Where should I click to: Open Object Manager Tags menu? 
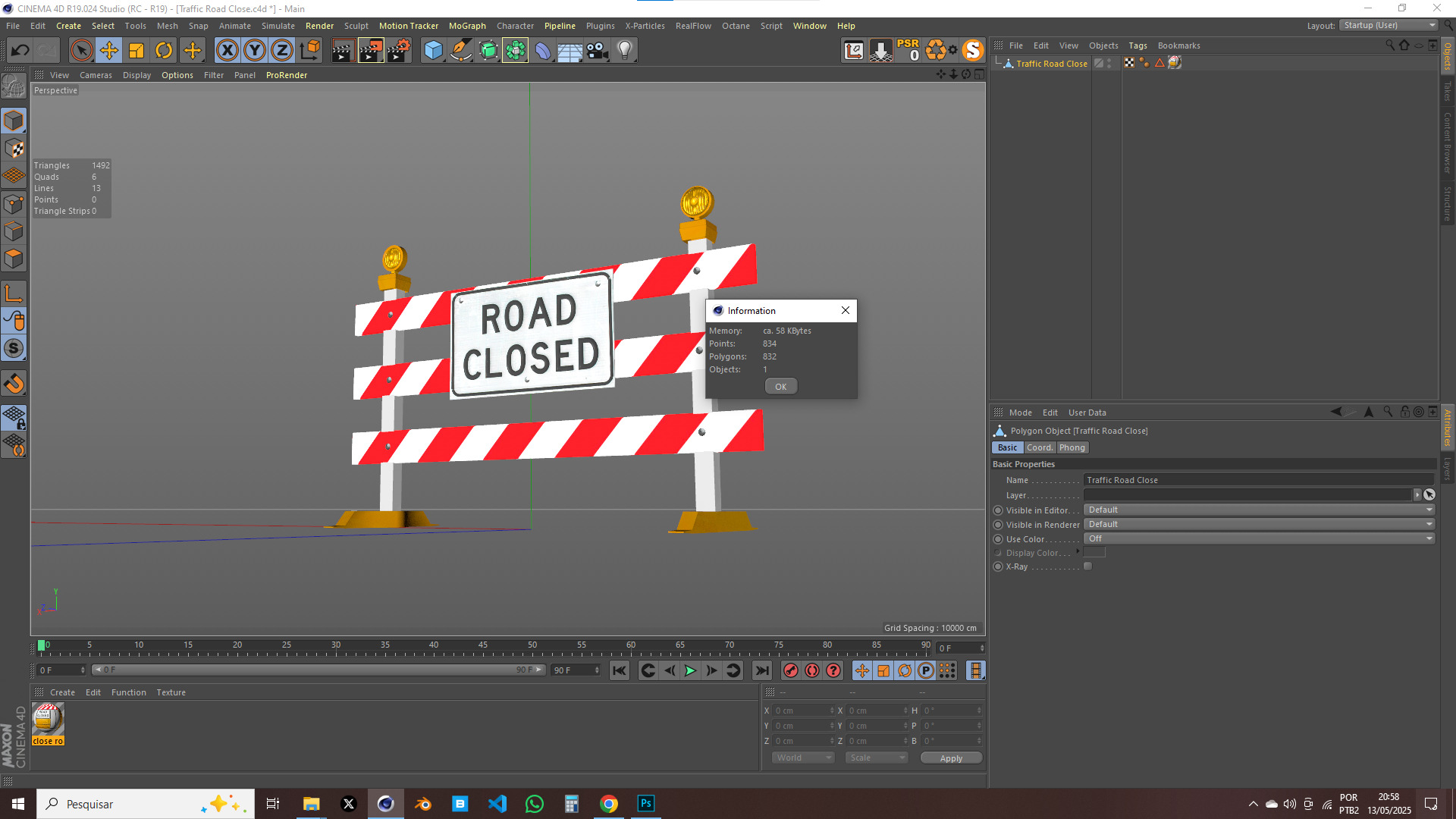point(1137,45)
